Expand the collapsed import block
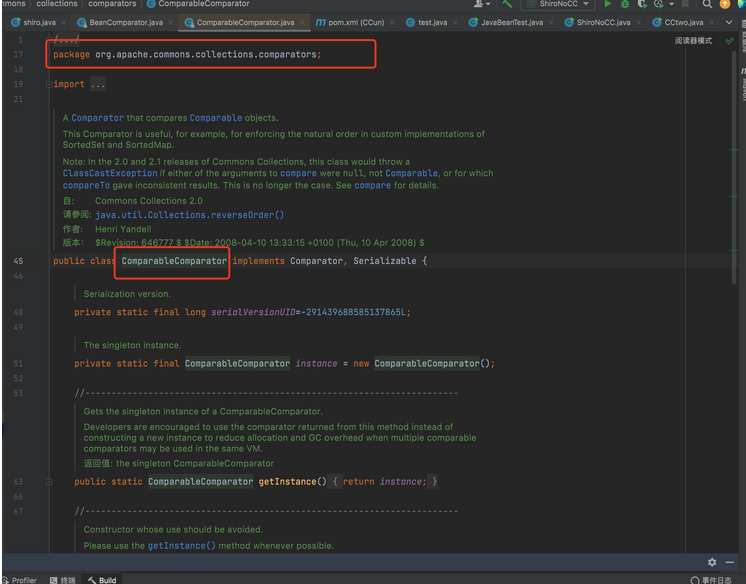Viewport: 746px width, 584px height. click(49, 84)
